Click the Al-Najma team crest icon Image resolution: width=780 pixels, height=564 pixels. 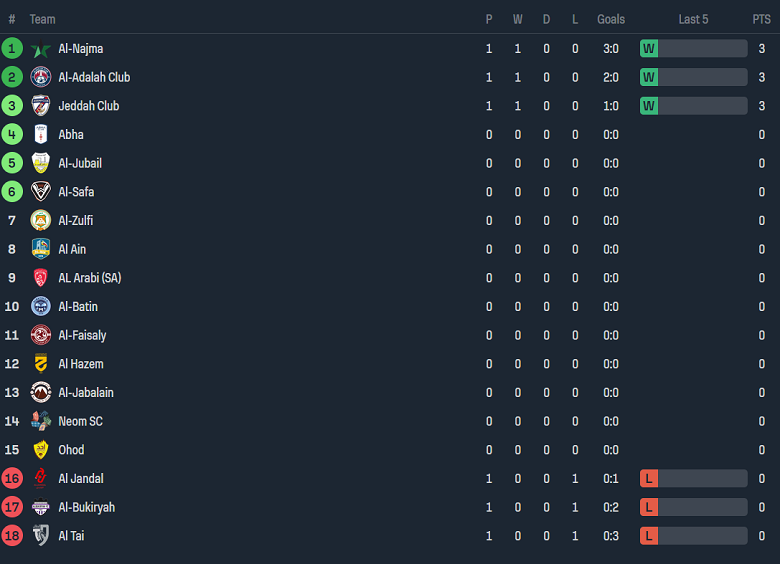[41, 49]
